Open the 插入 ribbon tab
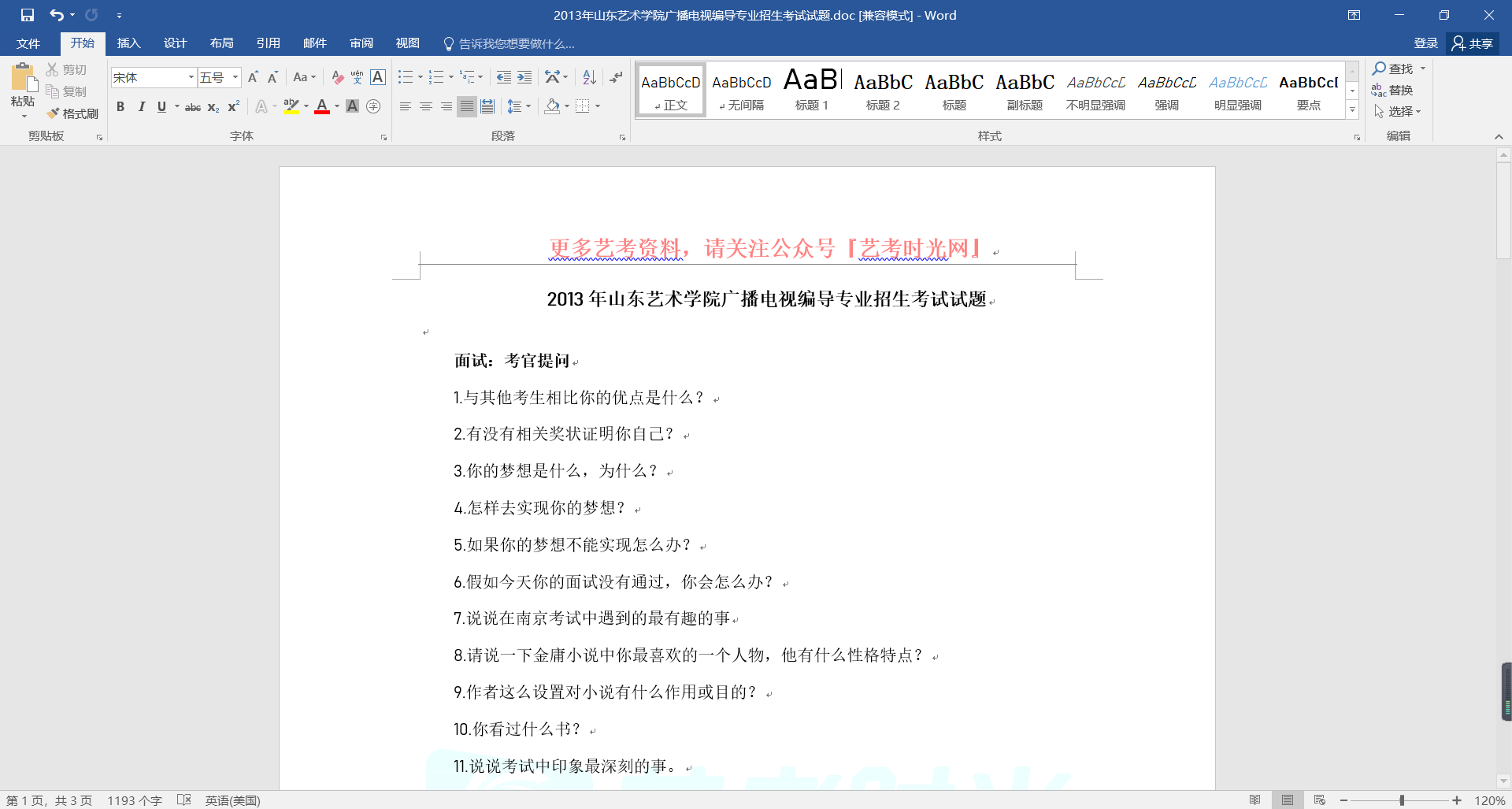The height and width of the screenshot is (809, 1512). click(x=128, y=43)
